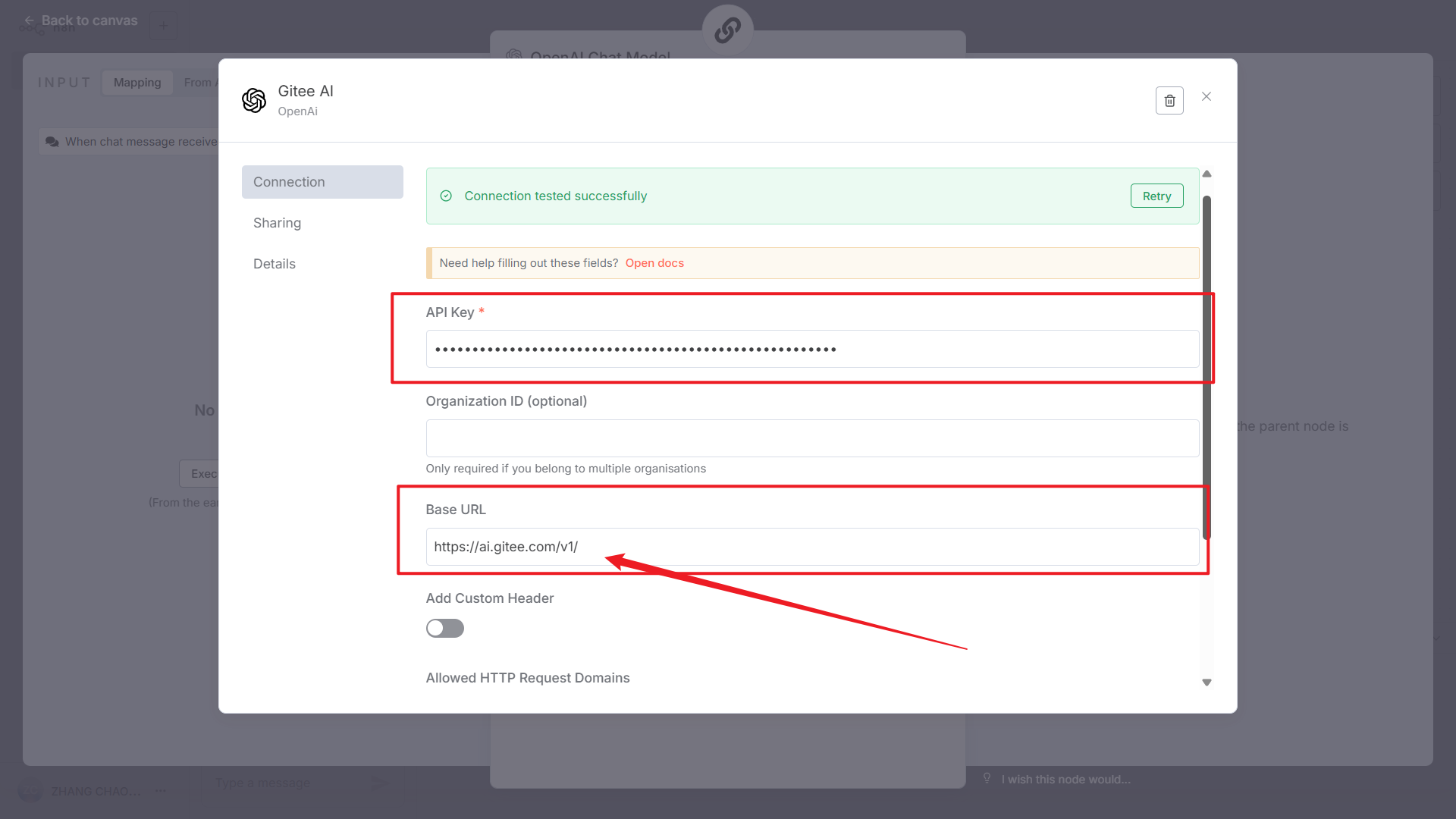The width and height of the screenshot is (1456, 819).
Task: Enable Add Custom Header
Action: (444, 628)
